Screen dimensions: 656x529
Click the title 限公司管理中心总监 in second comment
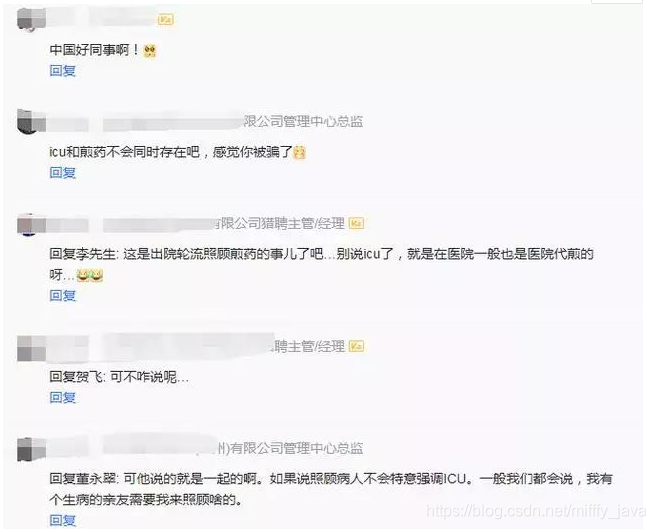coord(303,121)
